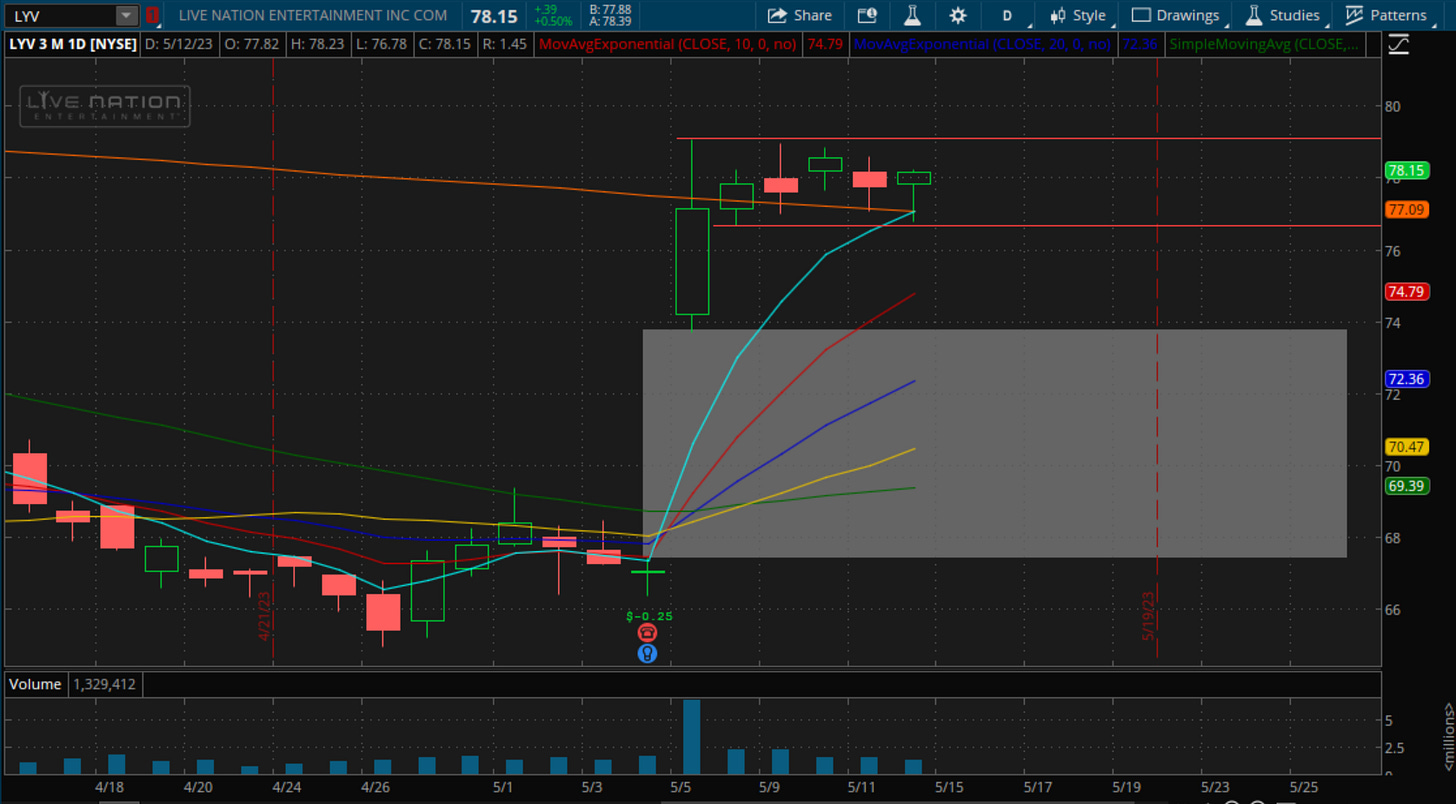This screenshot has height=804, width=1456.
Task: Click the red symbol-link color indicator
Action: point(152,15)
